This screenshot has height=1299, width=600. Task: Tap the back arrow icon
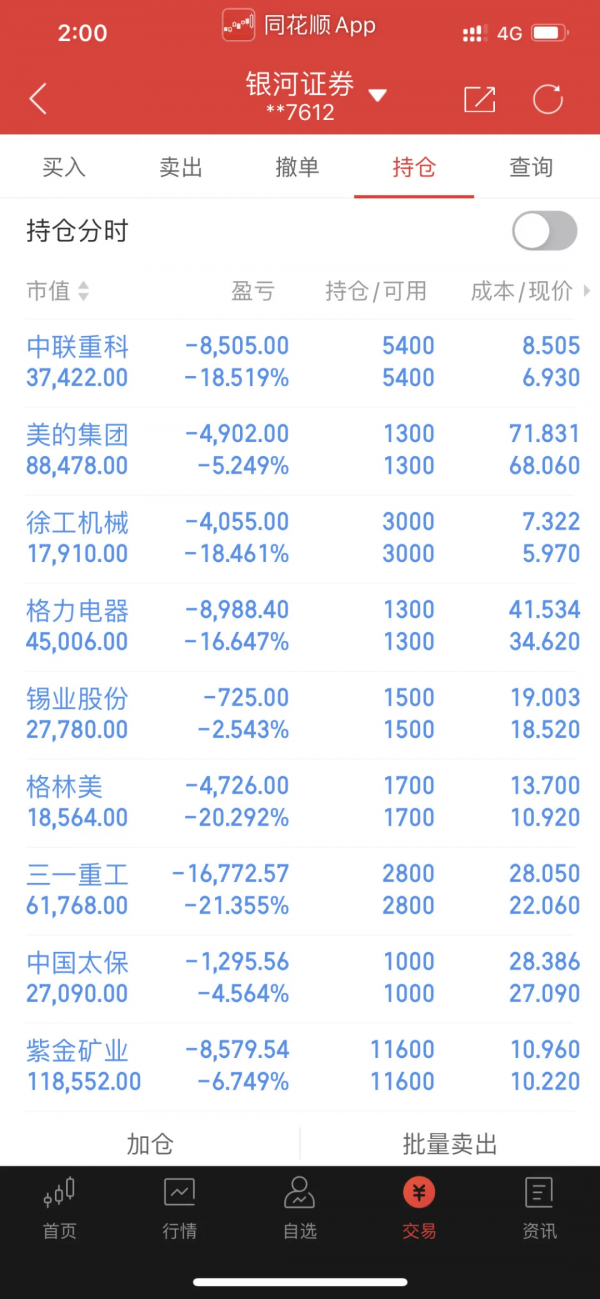[x=38, y=98]
